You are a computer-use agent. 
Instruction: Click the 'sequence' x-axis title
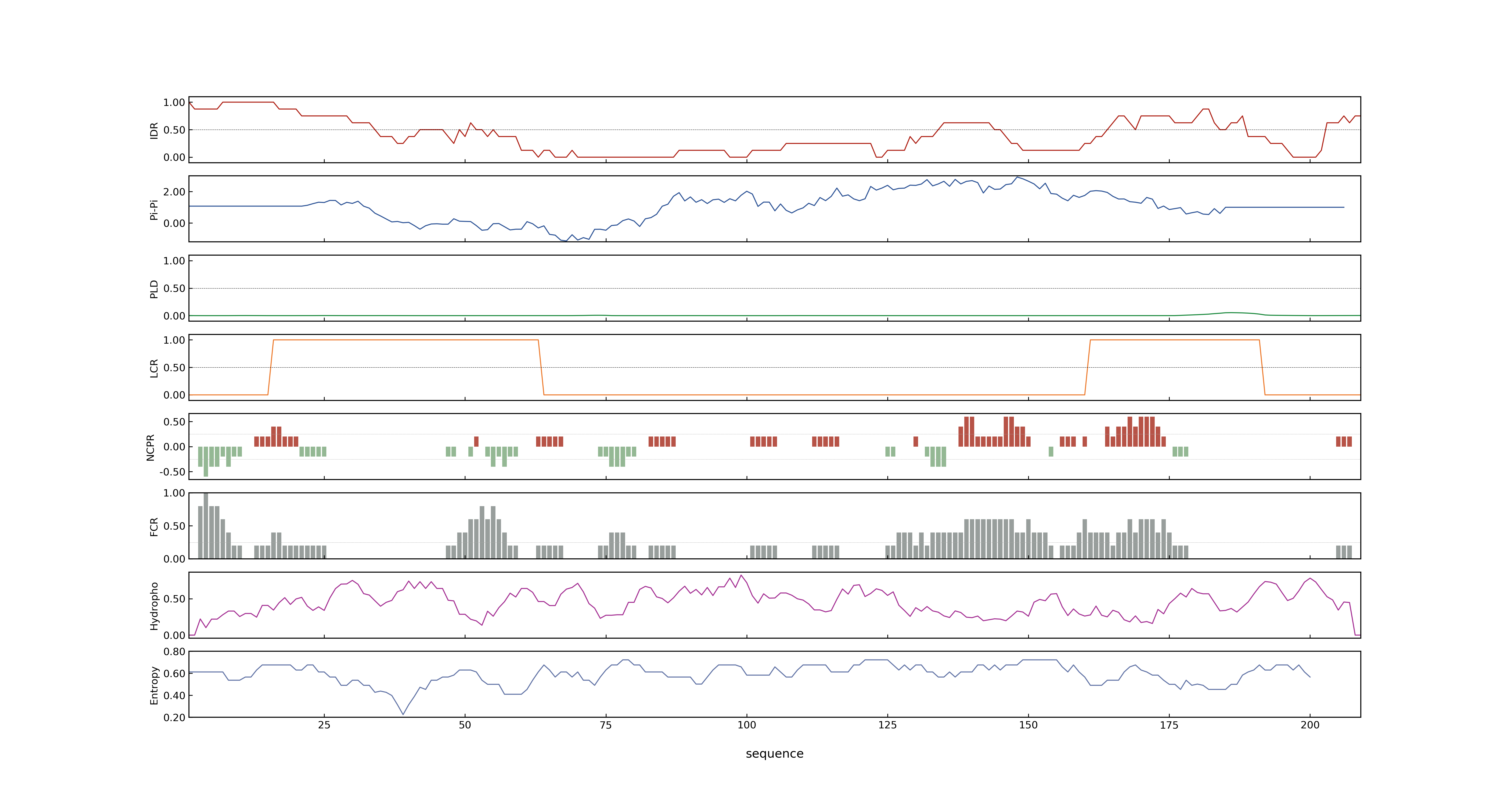[x=774, y=754]
